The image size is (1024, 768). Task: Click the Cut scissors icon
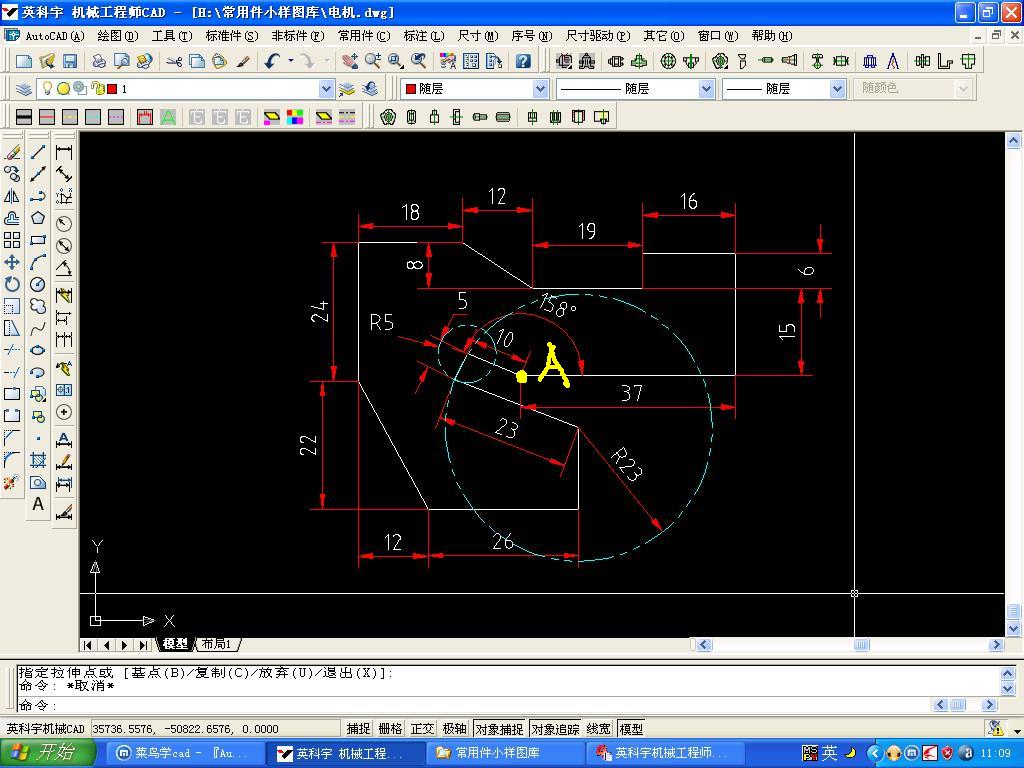click(174, 61)
